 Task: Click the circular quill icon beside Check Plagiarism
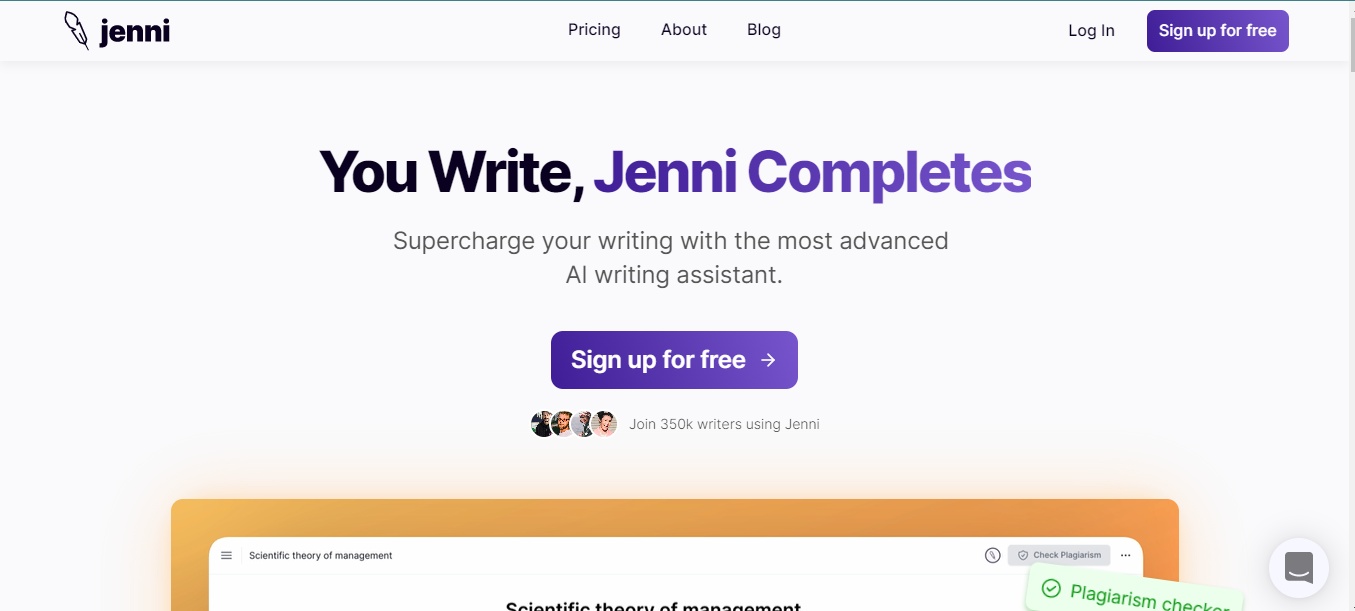(x=992, y=555)
